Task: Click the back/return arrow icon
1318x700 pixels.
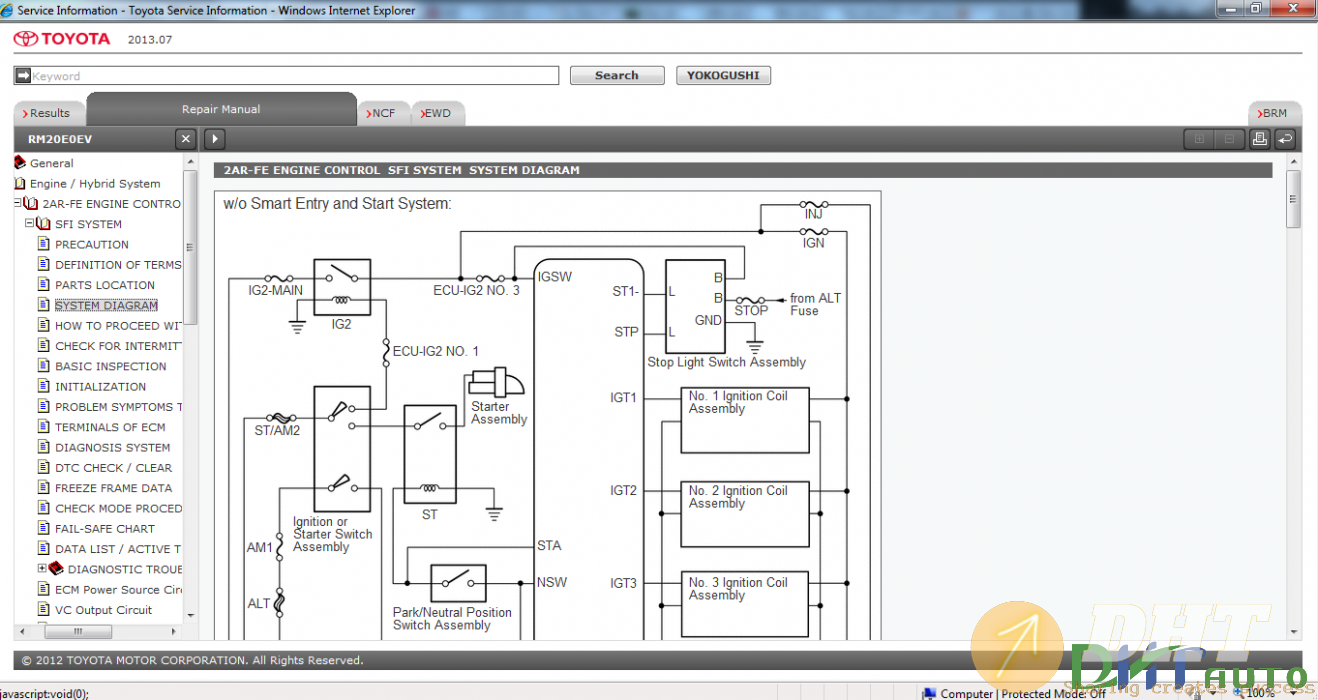Action: coord(1286,139)
